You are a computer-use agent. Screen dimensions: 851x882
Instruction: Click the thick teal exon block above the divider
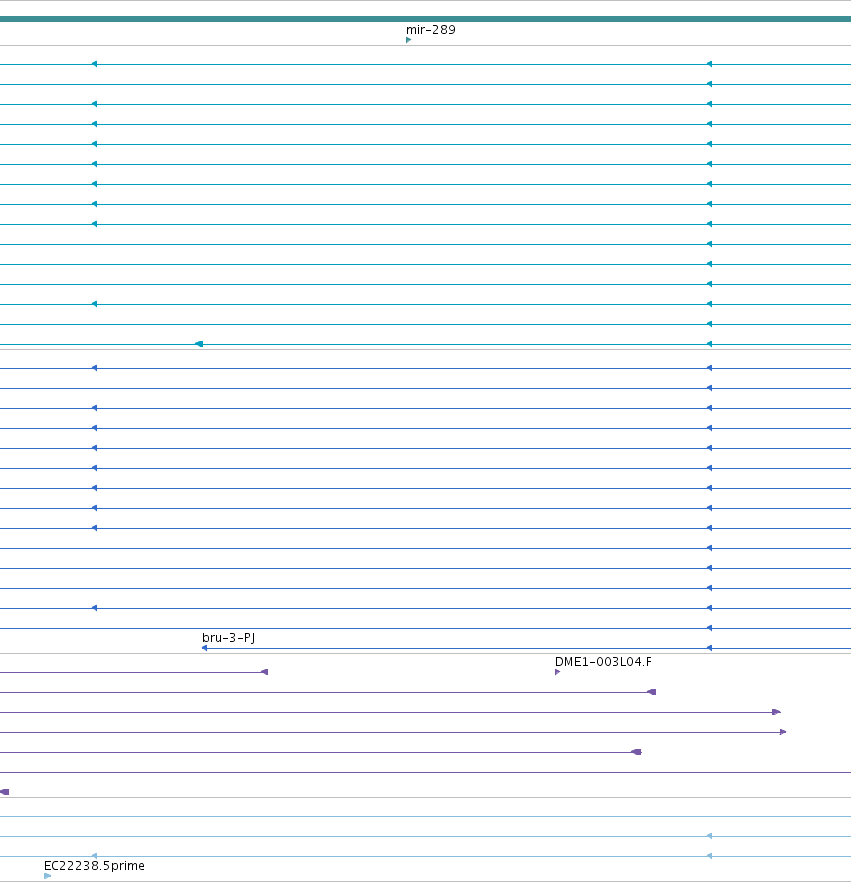pyautogui.click(x=199, y=344)
